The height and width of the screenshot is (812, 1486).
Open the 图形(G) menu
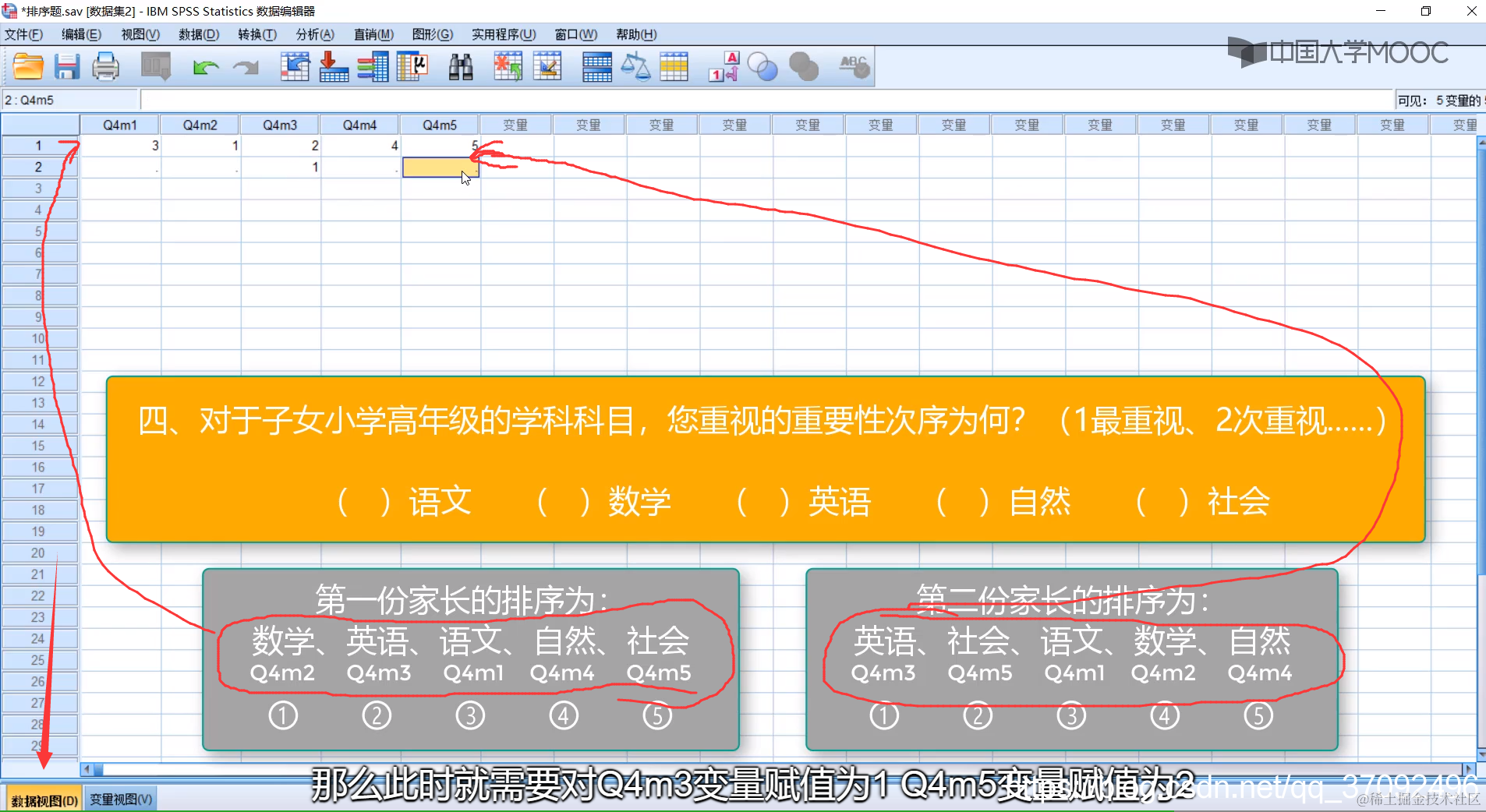click(x=431, y=34)
